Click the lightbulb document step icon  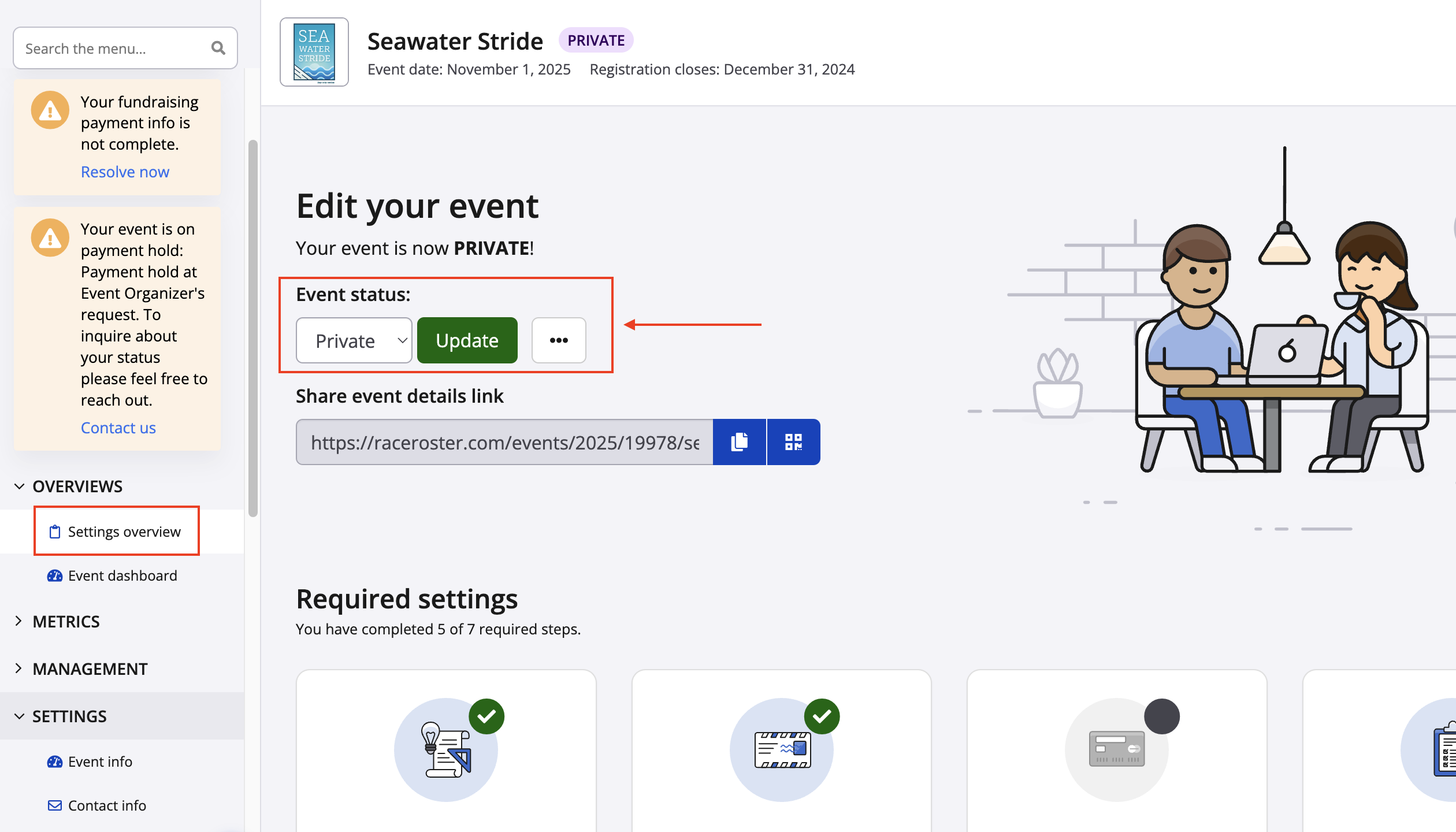pos(445,749)
